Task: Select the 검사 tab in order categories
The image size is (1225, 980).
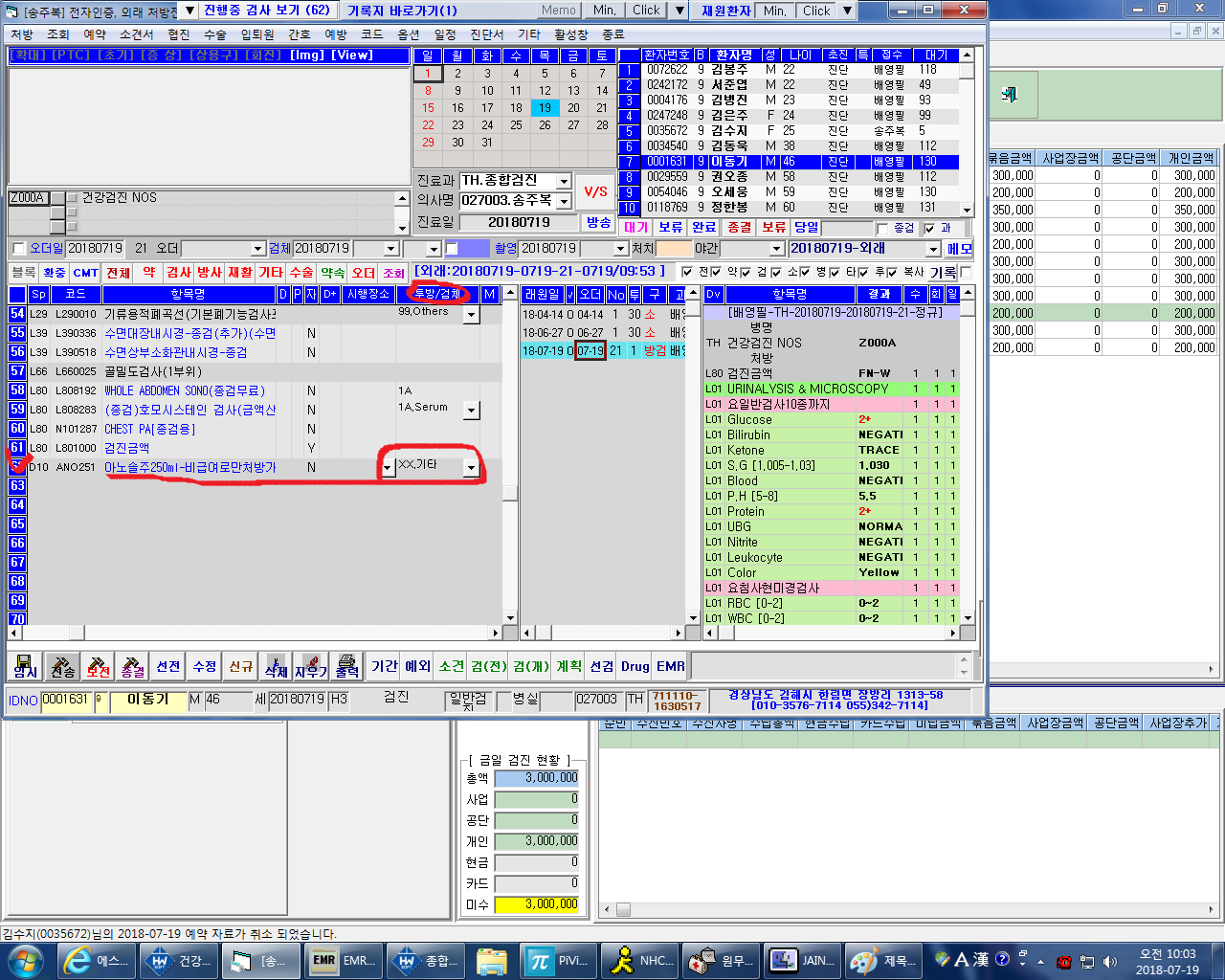Action: (x=179, y=273)
